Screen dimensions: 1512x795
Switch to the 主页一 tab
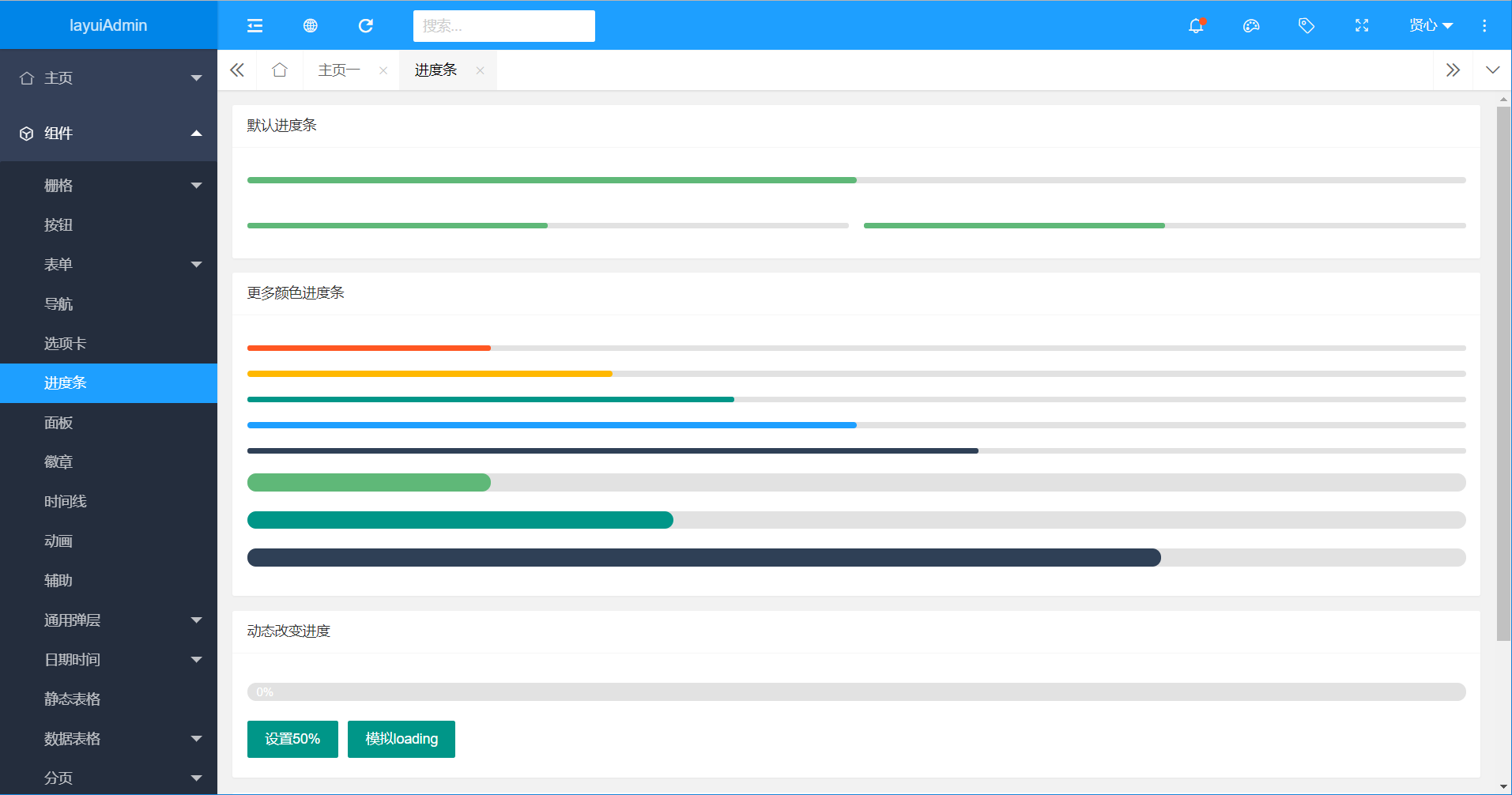[x=339, y=70]
